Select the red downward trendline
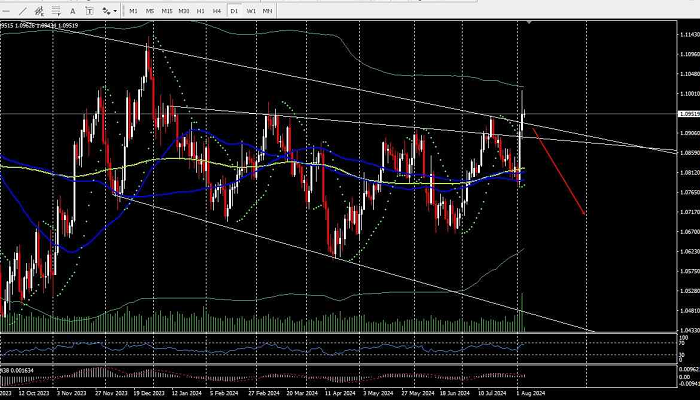 click(x=558, y=170)
